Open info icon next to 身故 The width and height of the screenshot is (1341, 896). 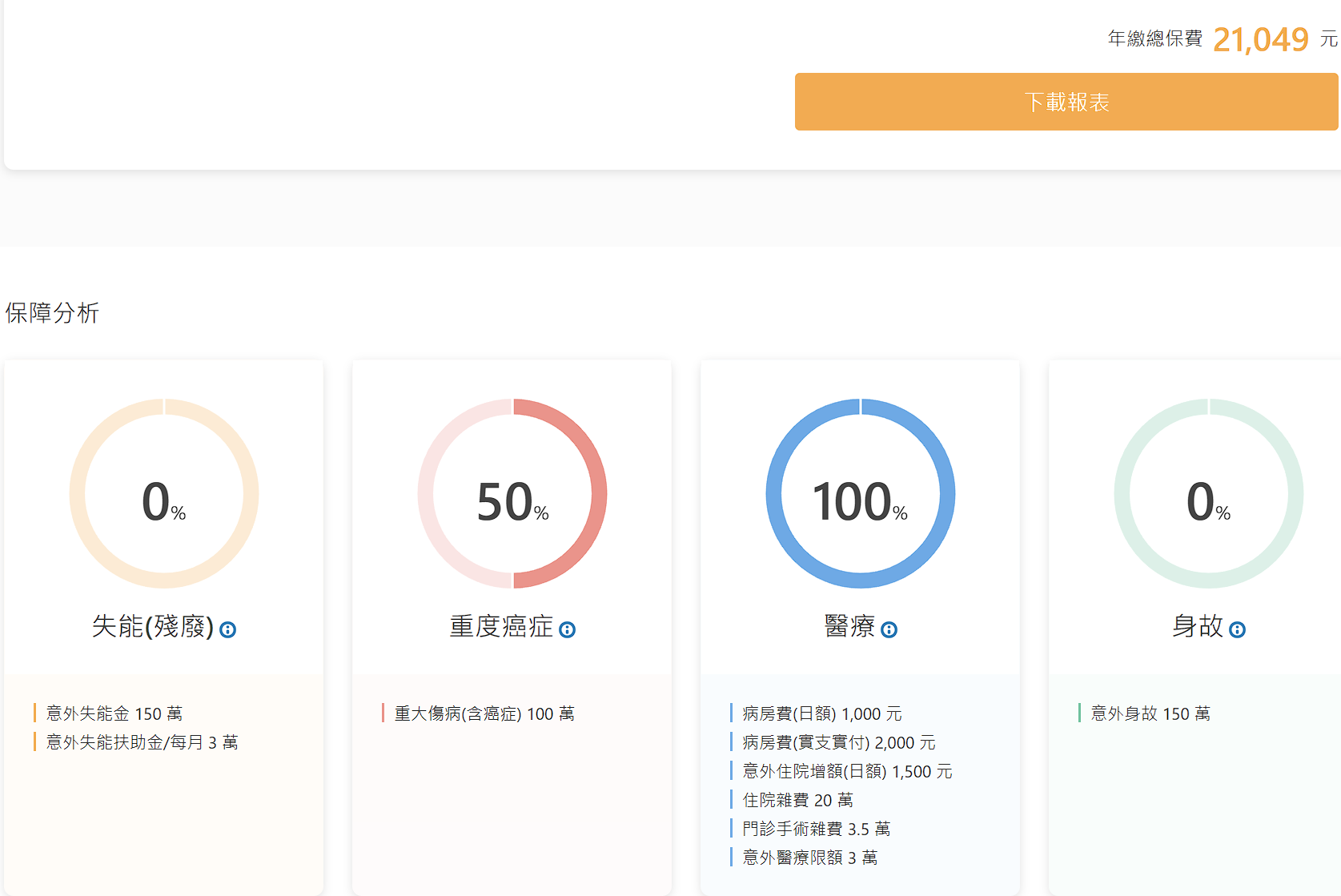click(x=1237, y=630)
